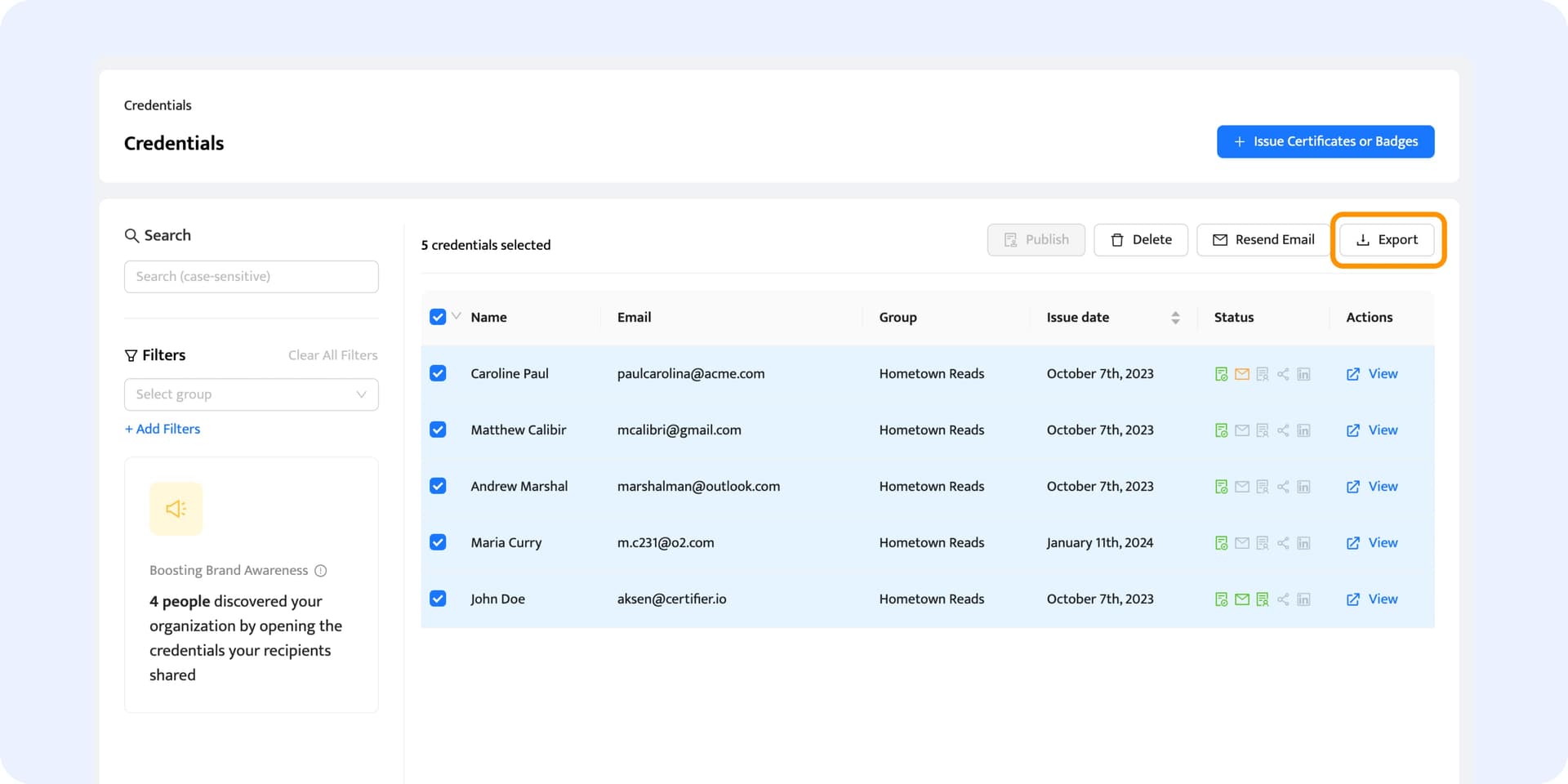
Task: Click the published certificate icon for Maria Curry
Action: 1221,543
